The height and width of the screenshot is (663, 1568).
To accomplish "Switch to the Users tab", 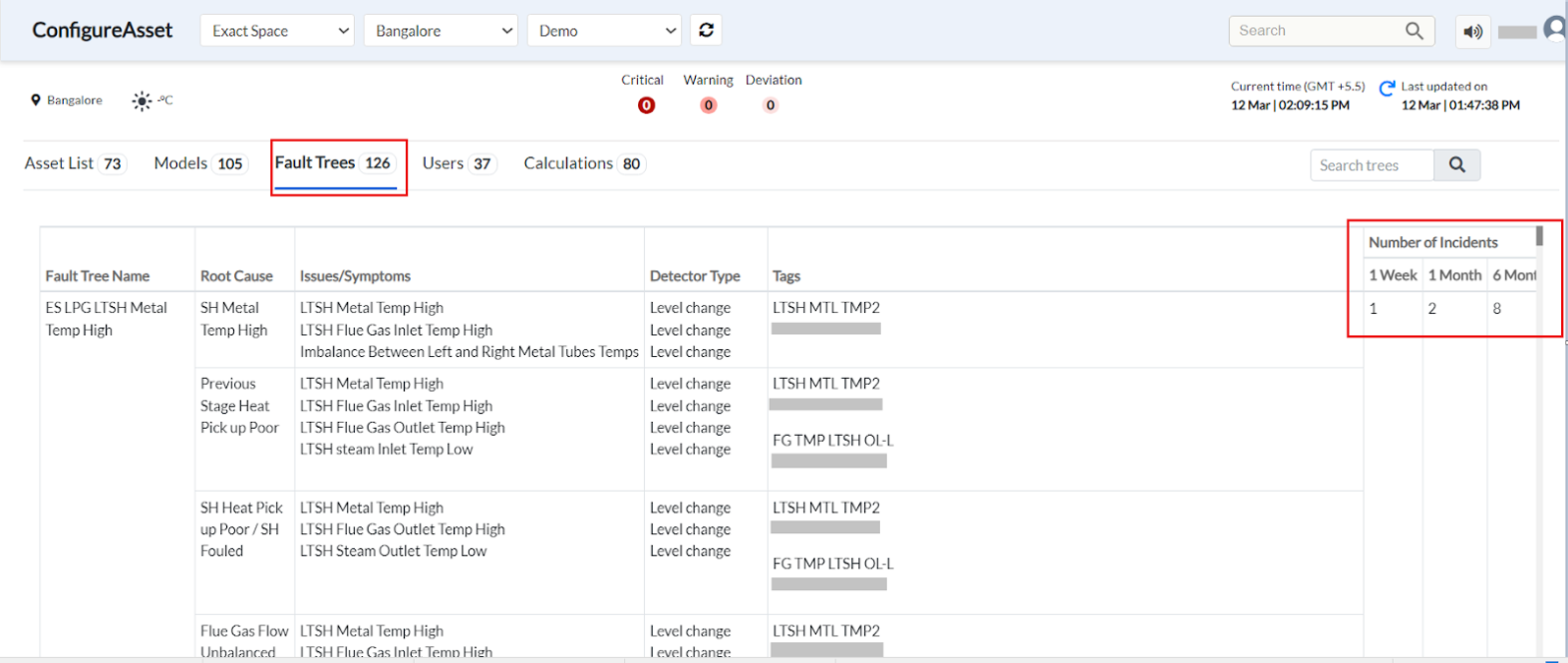I will 459,163.
